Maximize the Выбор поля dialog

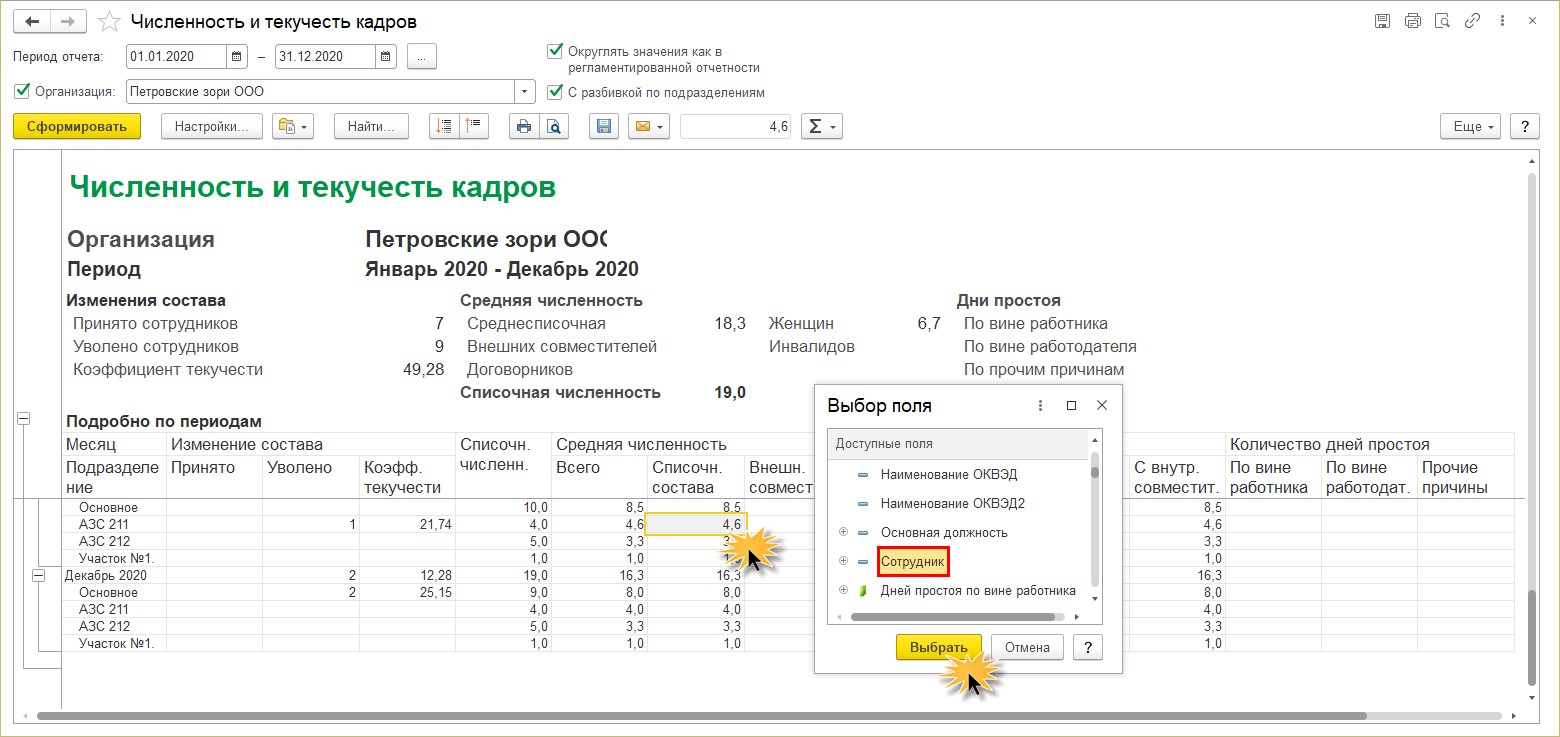coord(1071,405)
